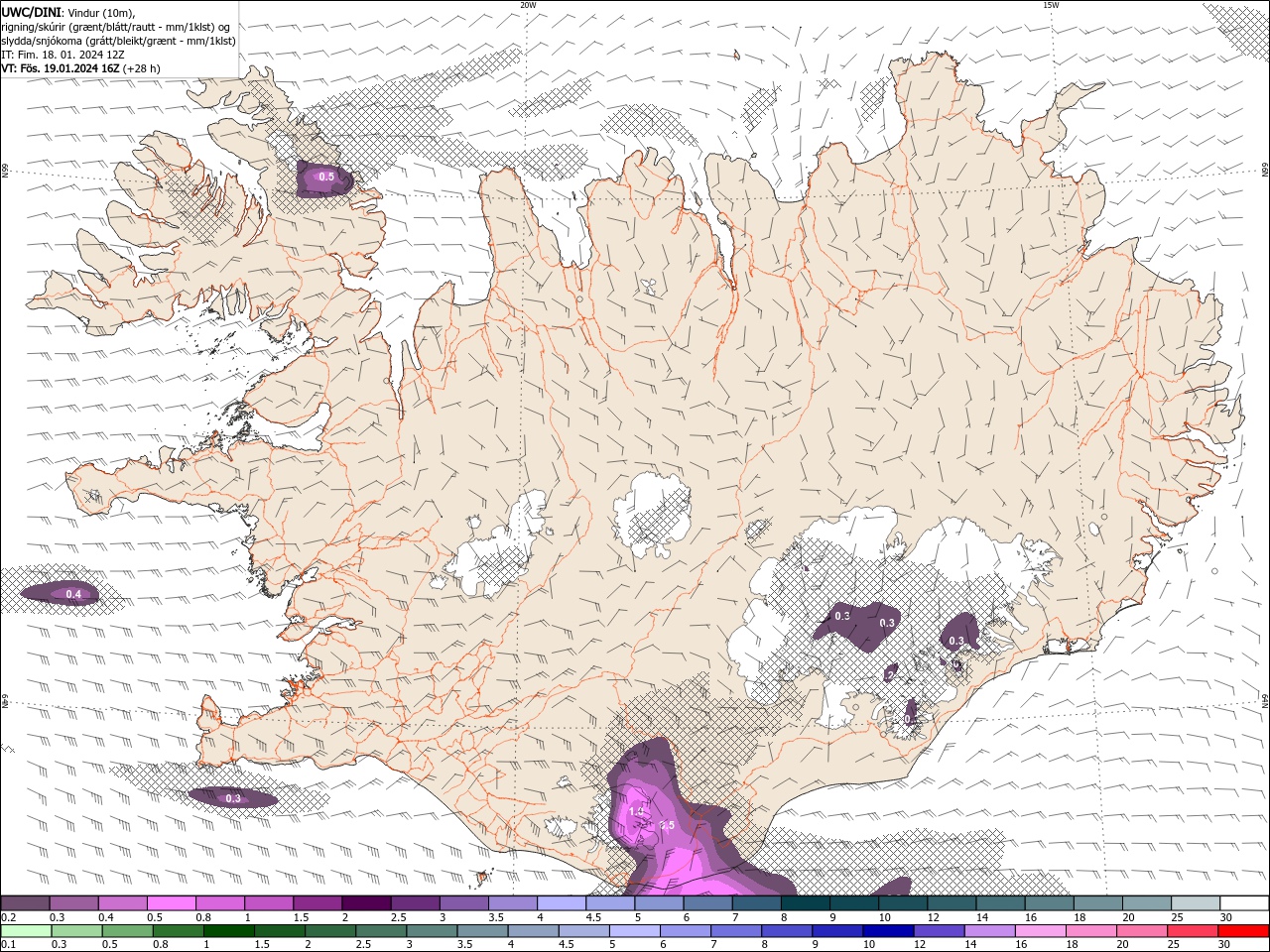1270x952 pixels.
Task: Select the 25 light gray swatch in upper scale
Action: coord(1196,903)
